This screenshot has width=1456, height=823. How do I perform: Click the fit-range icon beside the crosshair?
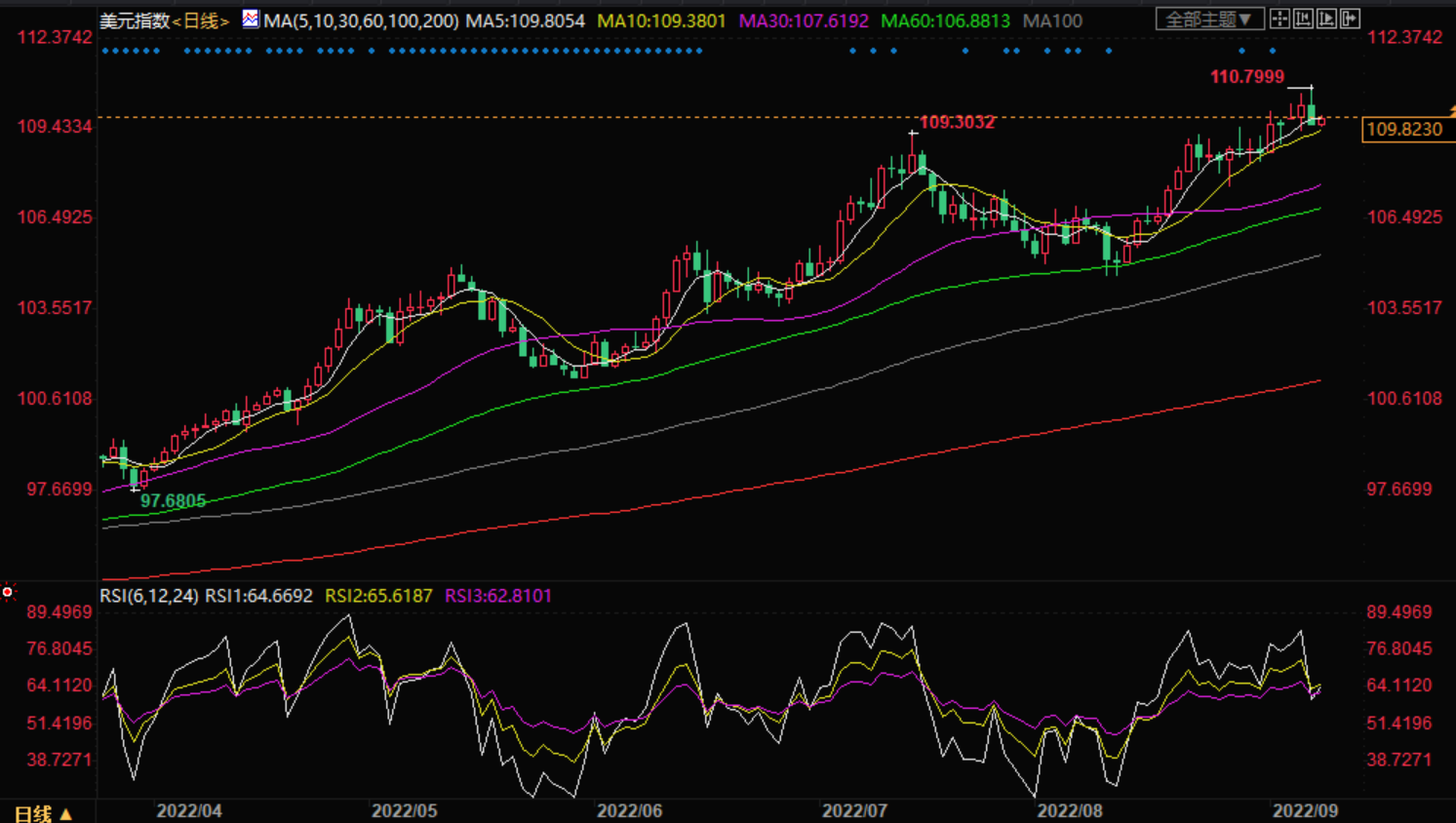pyautogui.click(x=1303, y=19)
